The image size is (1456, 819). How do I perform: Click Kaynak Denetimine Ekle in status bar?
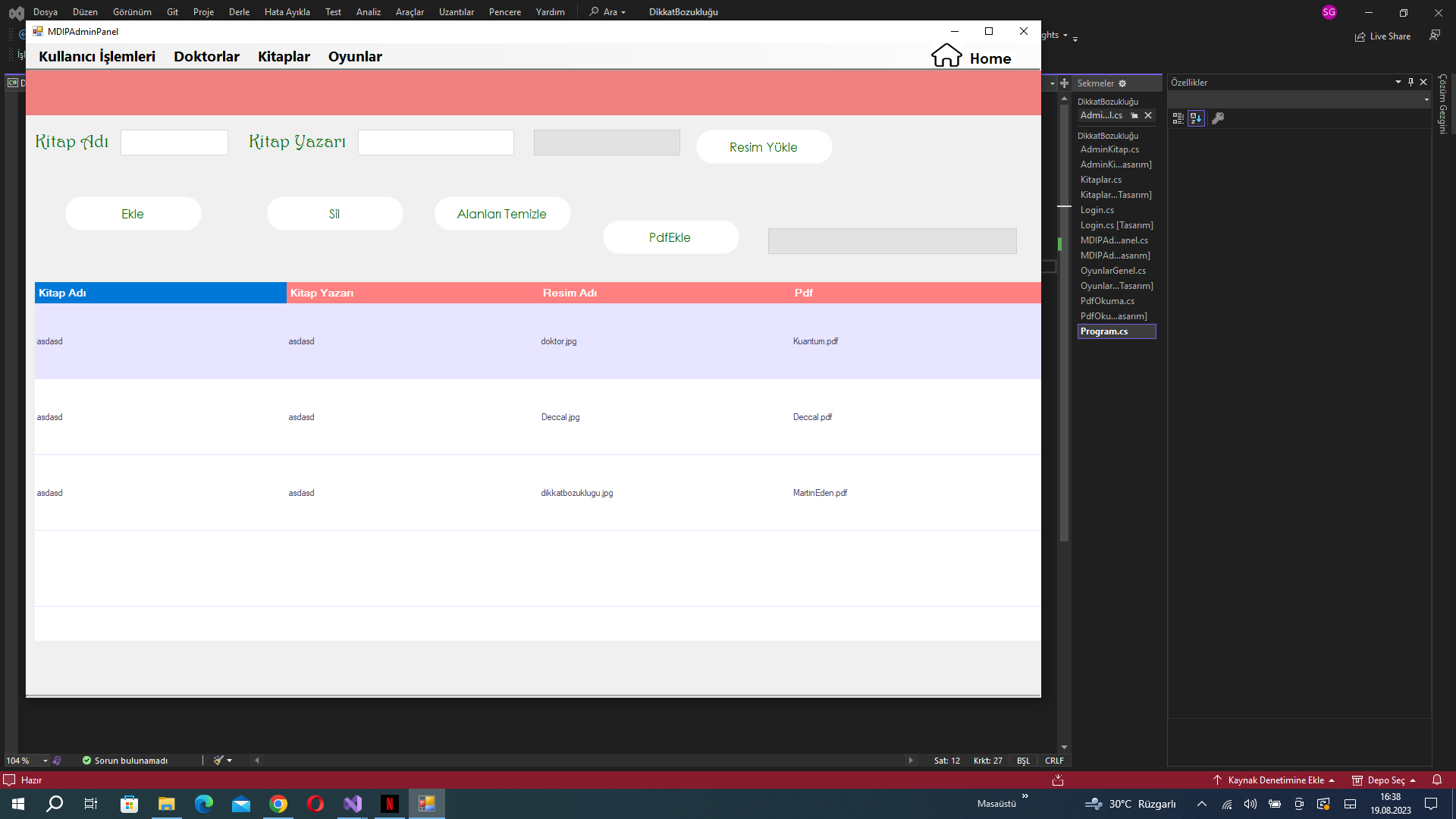click(x=1274, y=780)
